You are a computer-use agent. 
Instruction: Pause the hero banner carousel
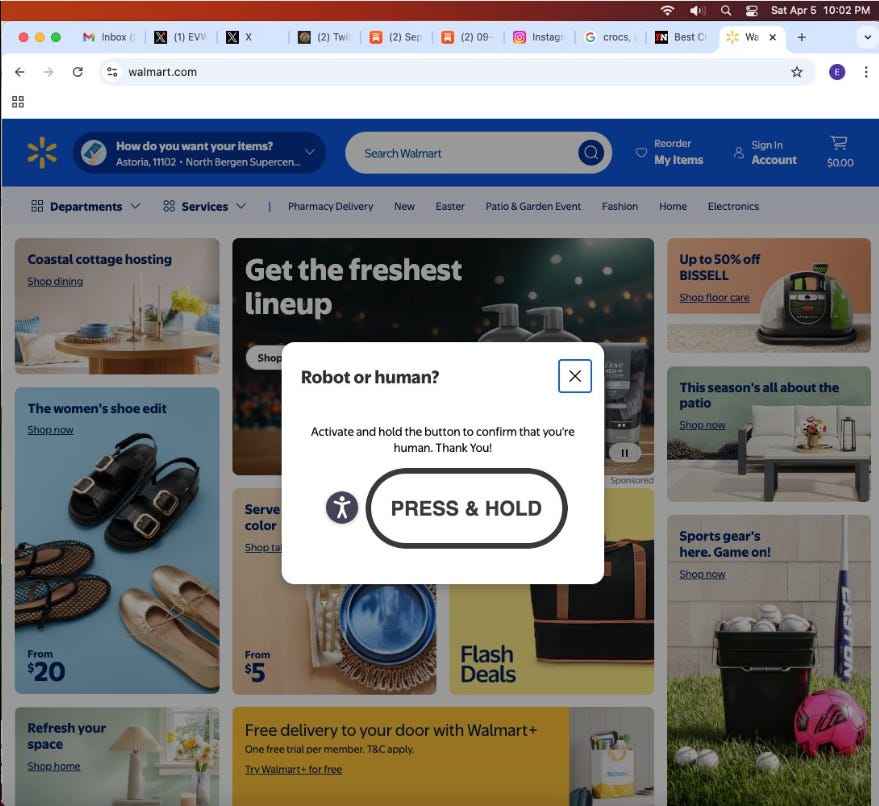[624, 453]
